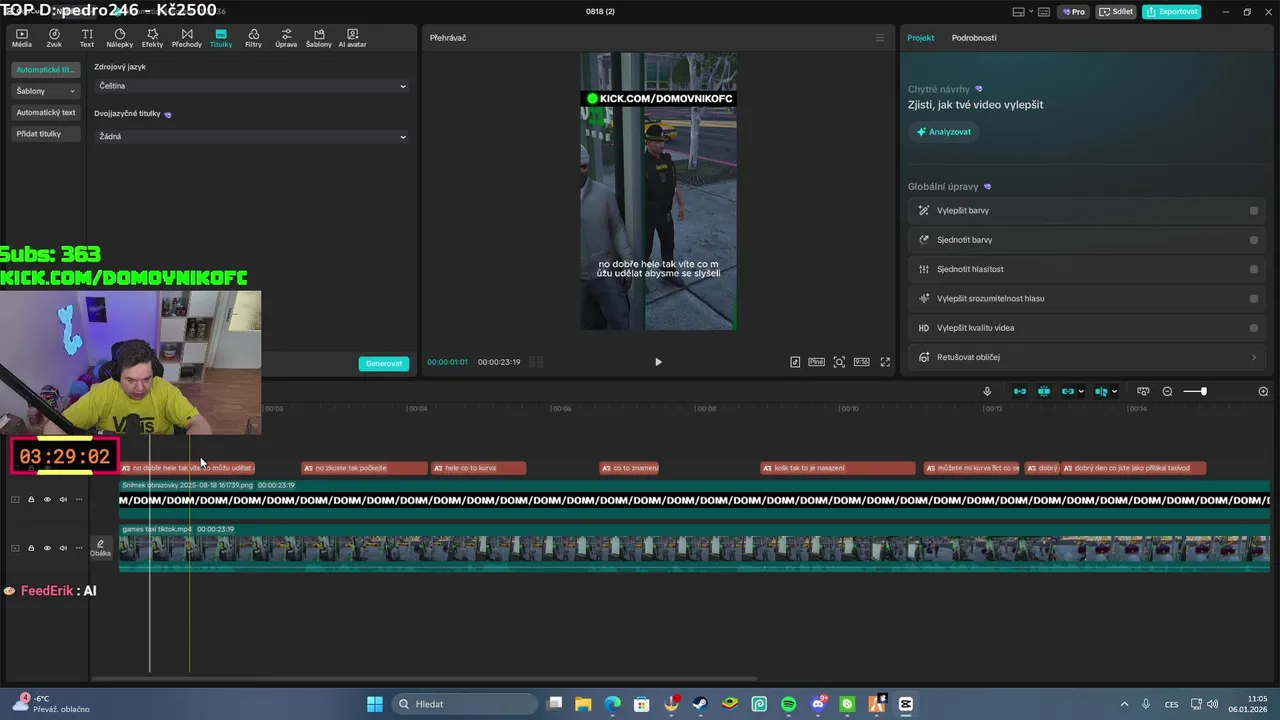Click the Exportovat button
Screen dimensions: 1280x720
coord(1171,12)
